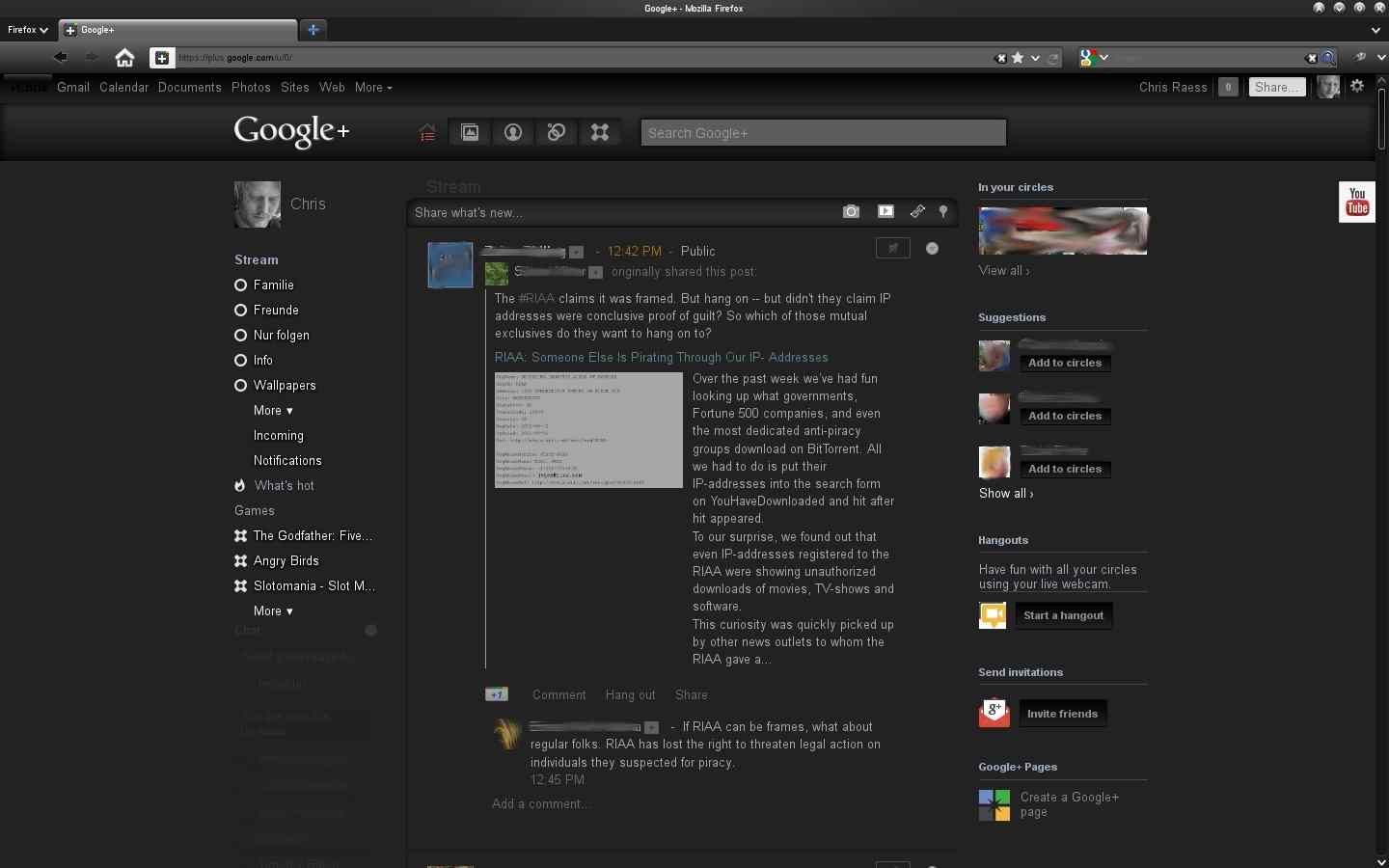Open Calendar from the Google bar
Screen dimensions: 1389x868
124,87
